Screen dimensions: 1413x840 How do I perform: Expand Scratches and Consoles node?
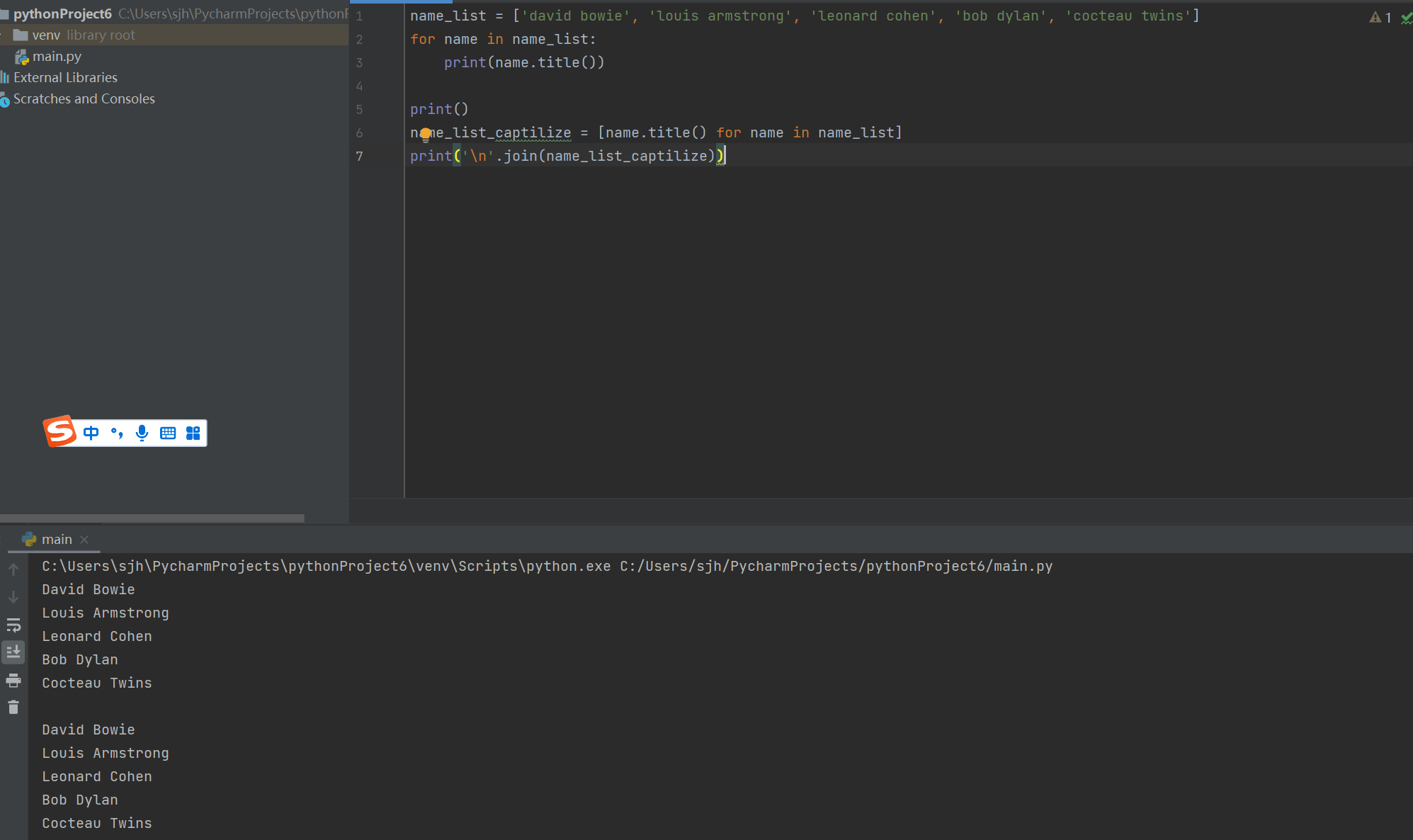[83, 99]
